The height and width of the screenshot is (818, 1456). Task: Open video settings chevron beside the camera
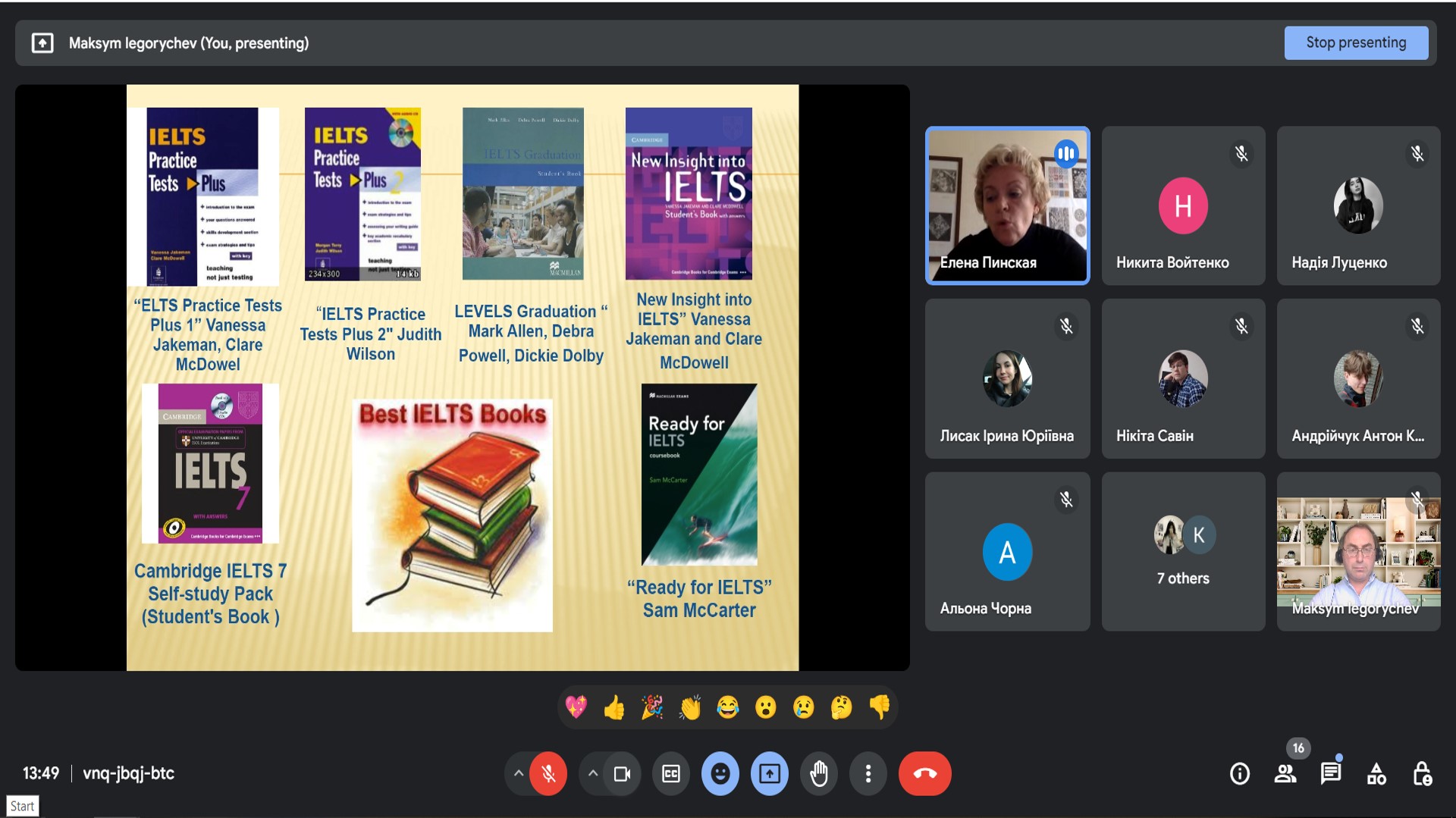click(x=592, y=773)
